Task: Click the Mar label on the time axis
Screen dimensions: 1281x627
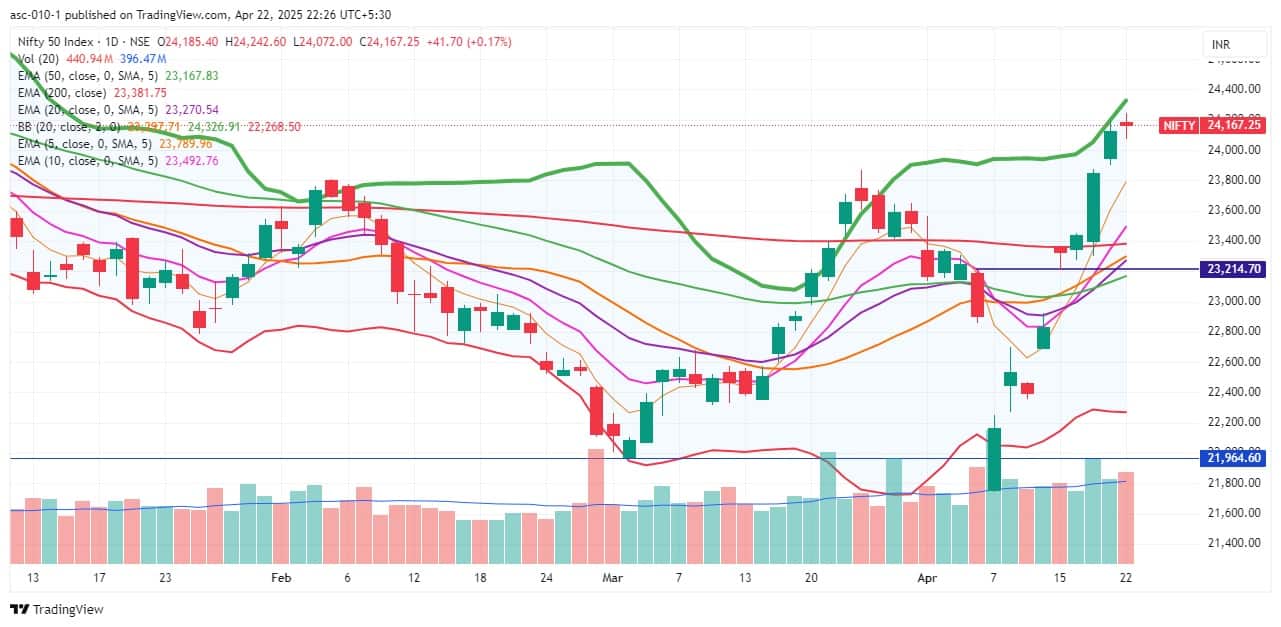Action: click(613, 577)
